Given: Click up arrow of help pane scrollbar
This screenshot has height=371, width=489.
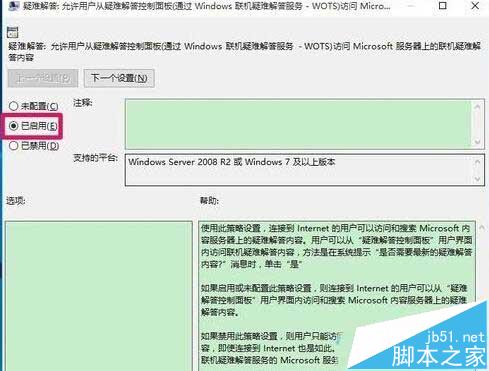Looking at the screenshot, I should click(x=482, y=228).
